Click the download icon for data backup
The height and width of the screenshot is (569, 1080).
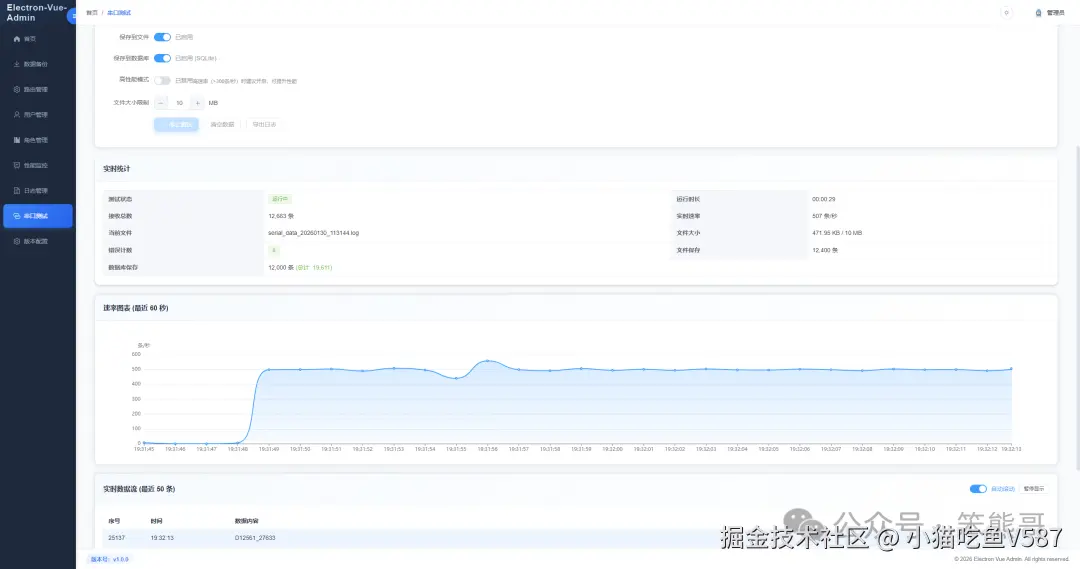[x=17, y=64]
